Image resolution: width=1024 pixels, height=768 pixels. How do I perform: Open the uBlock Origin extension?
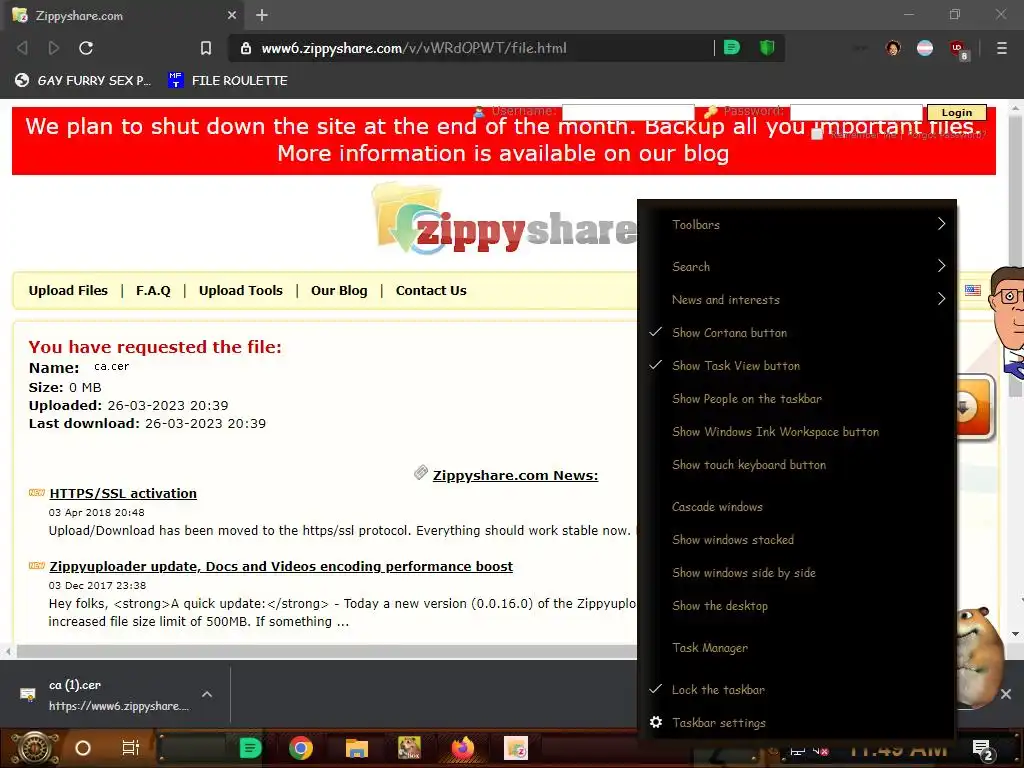tap(958, 50)
